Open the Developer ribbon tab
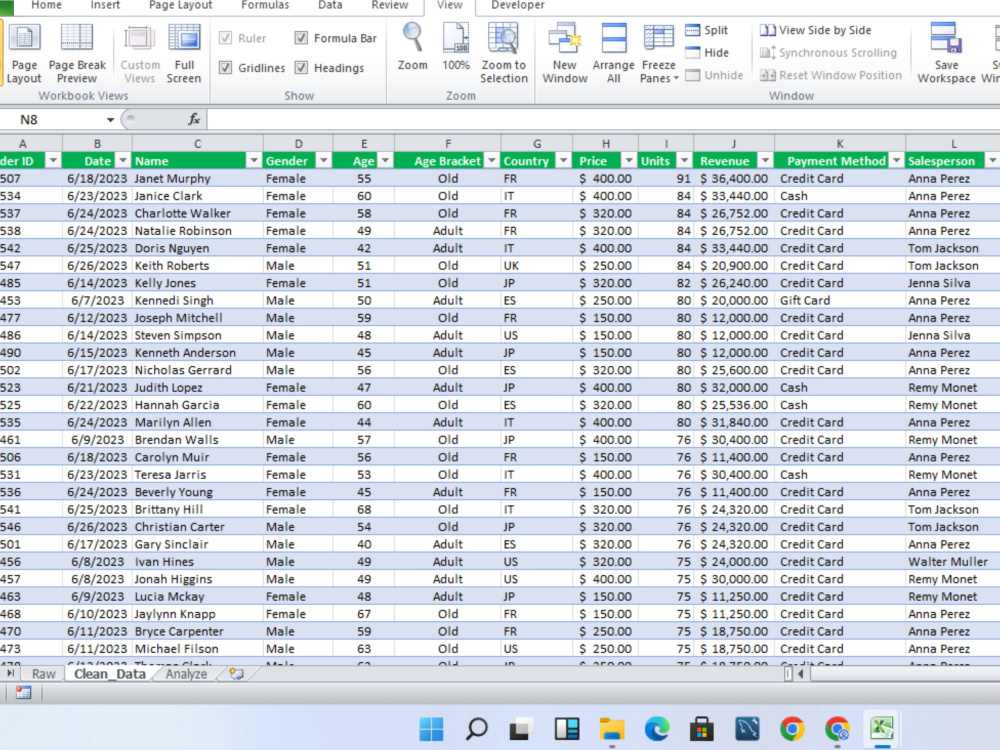Viewport: 1000px width, 750px height. point(518,5)
